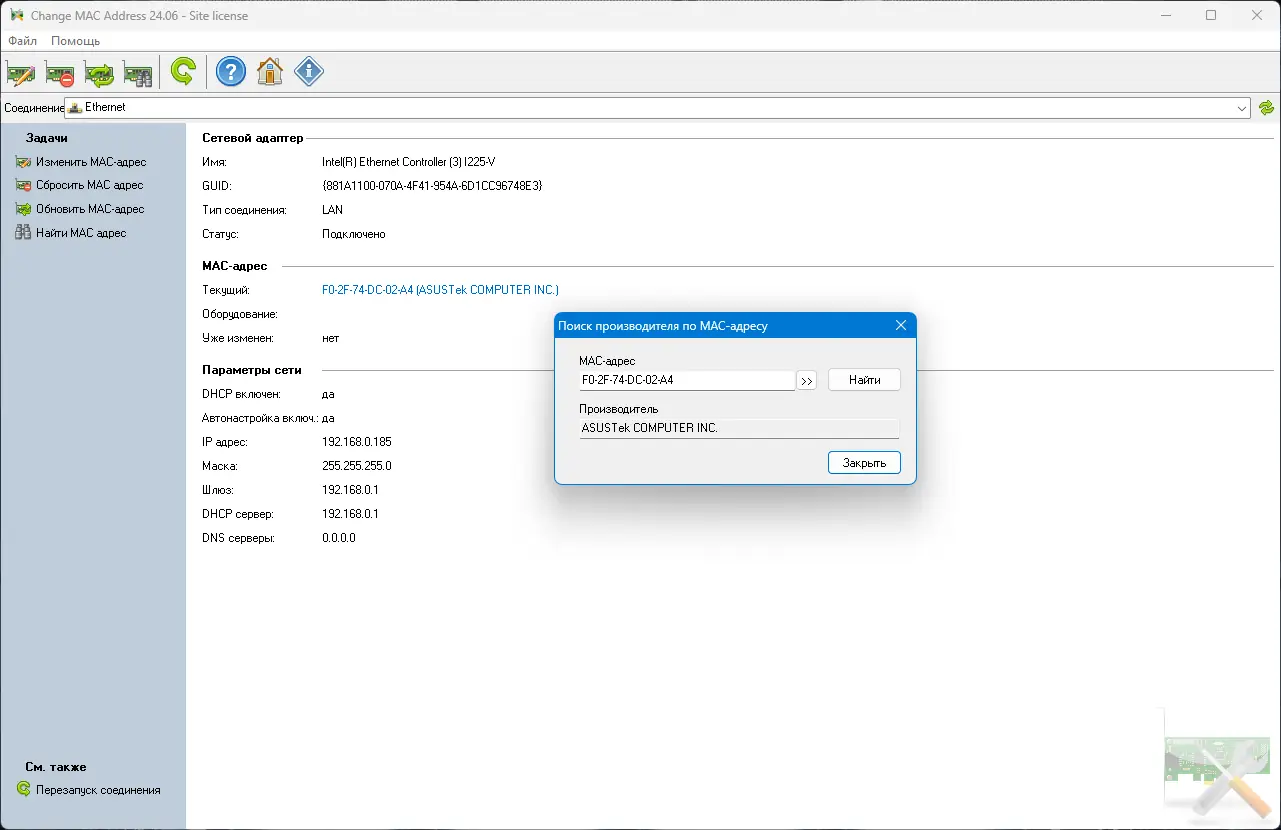Click the DHCP сервер value 192.168.0.1

pyautogui.click(x=350, y=514)
